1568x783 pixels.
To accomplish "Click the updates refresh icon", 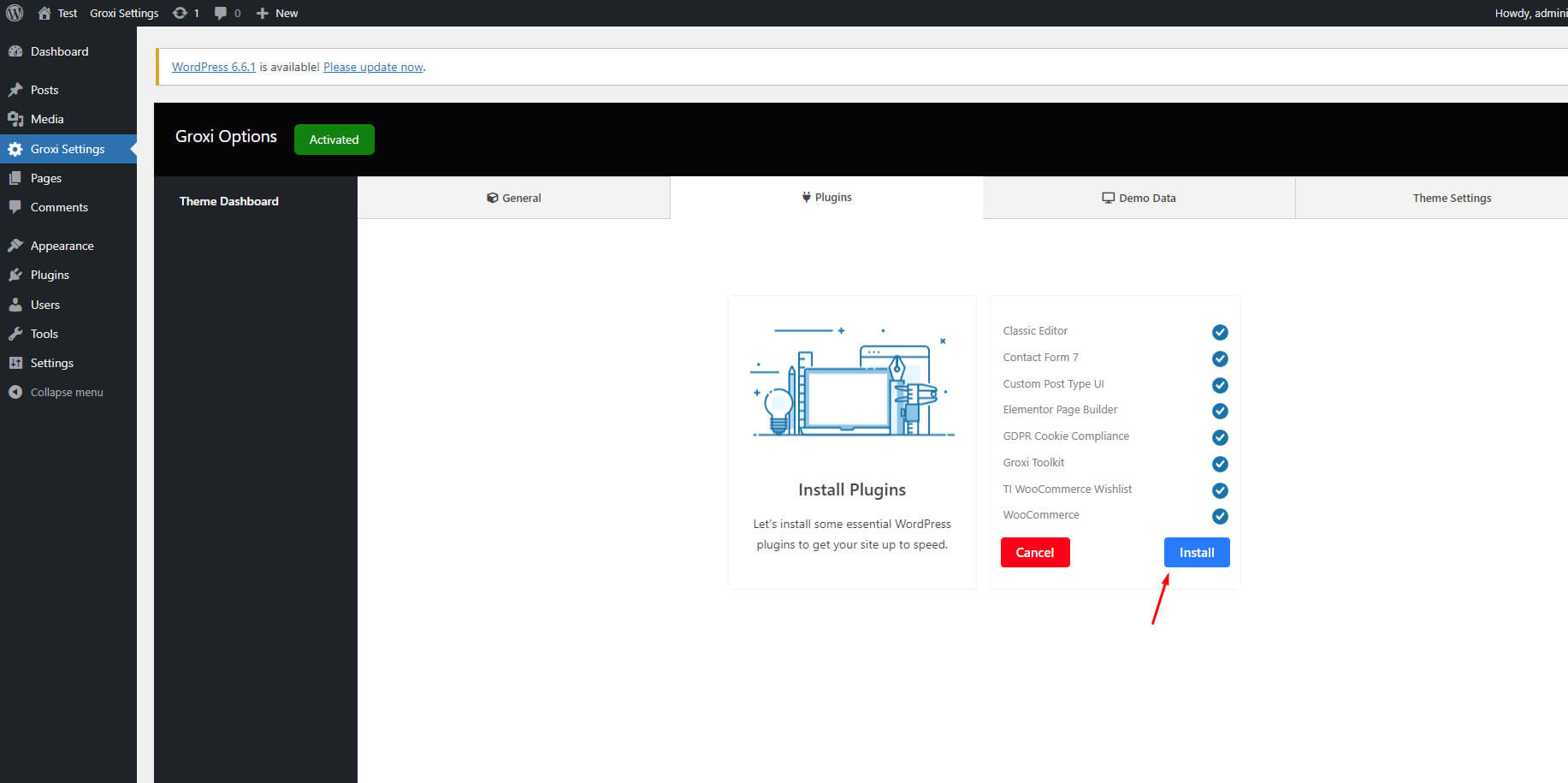I will pyautogui.click(x=180, y=13).
